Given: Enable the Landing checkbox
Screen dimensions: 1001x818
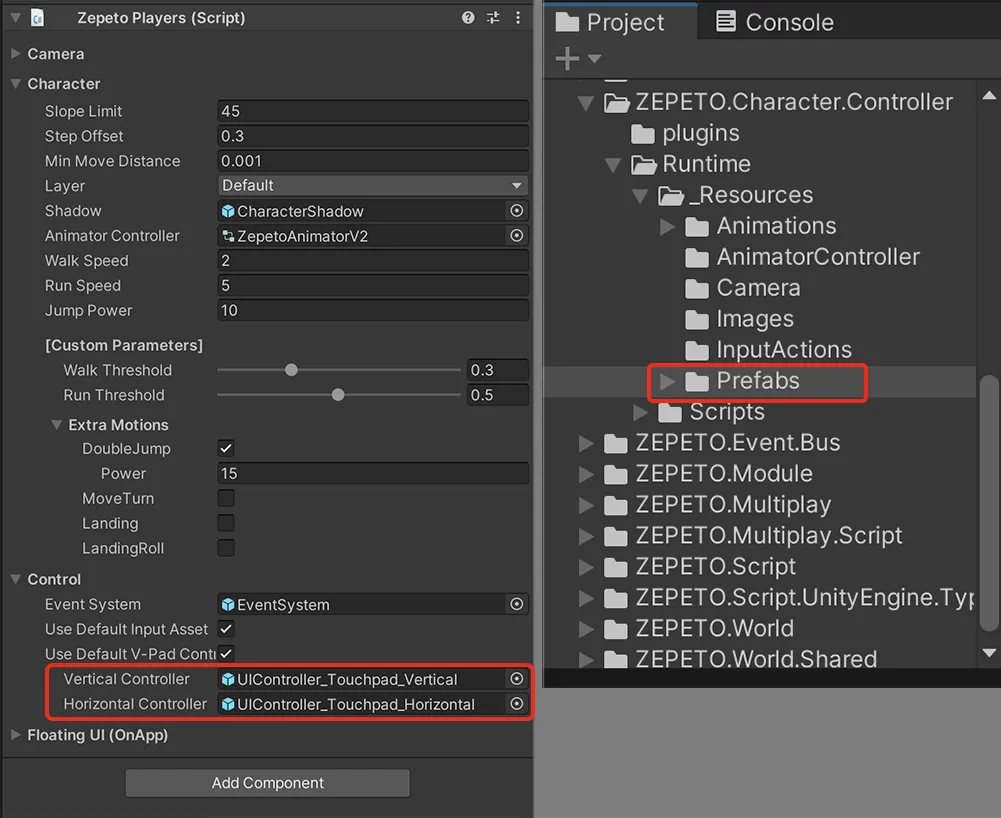Looking at the screenshot, I should coord(226,523).
